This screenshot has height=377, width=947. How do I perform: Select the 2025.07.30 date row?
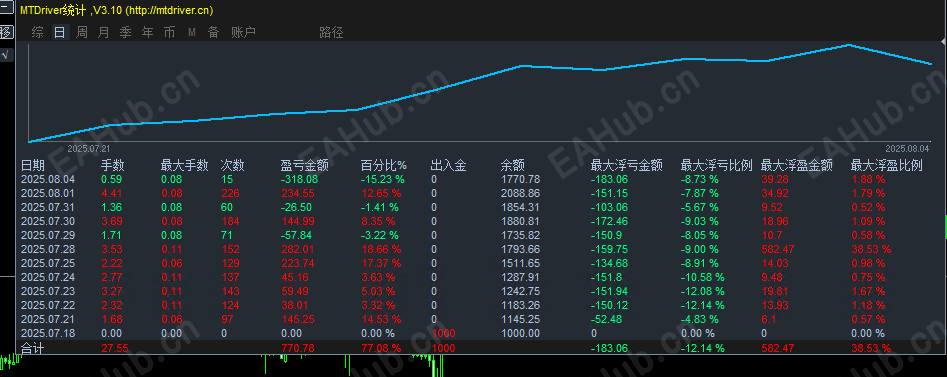48,221
